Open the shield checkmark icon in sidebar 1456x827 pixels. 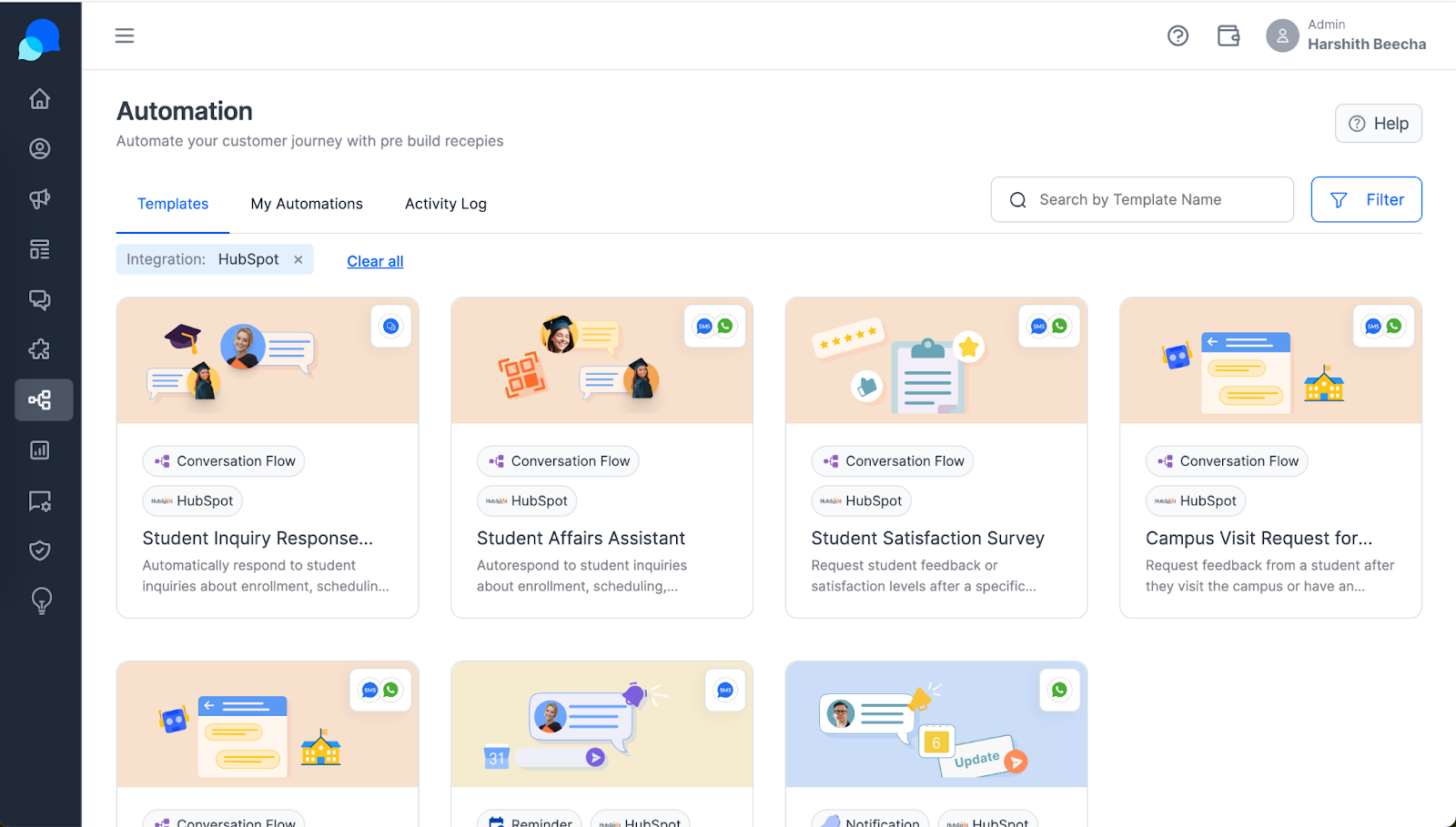[39, 550]
